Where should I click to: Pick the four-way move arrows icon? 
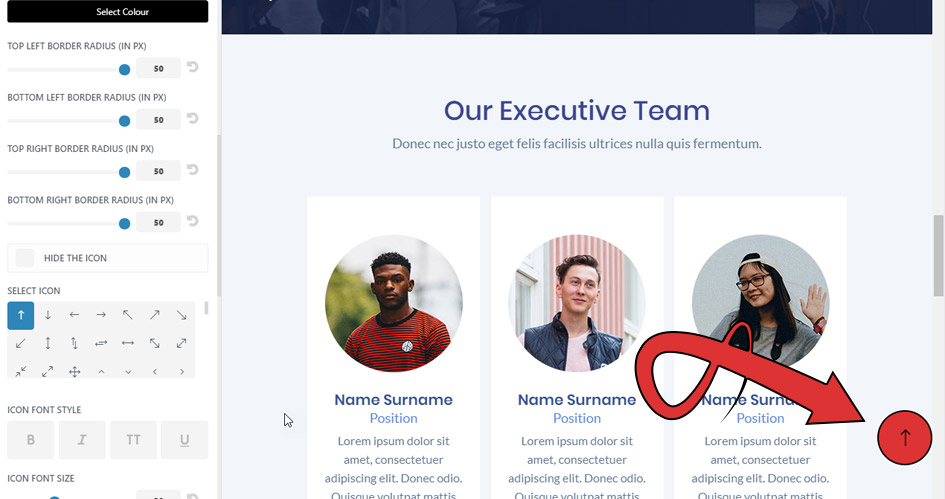[x=74, y=372]
